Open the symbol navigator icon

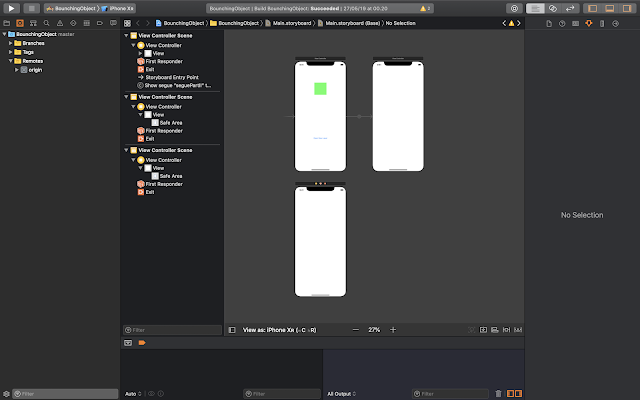(33, 23)
